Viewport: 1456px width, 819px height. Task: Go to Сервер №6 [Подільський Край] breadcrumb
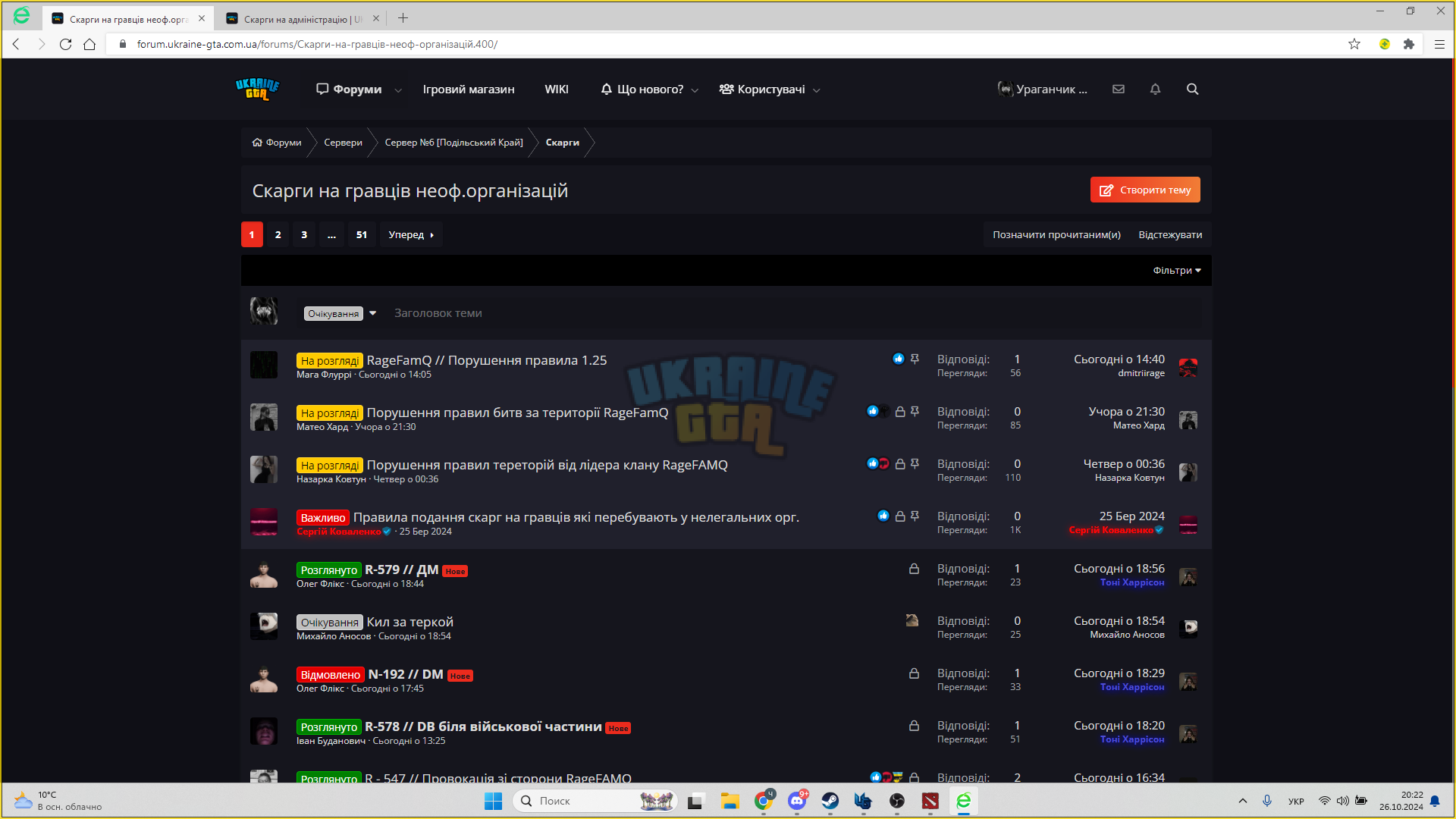453,142
